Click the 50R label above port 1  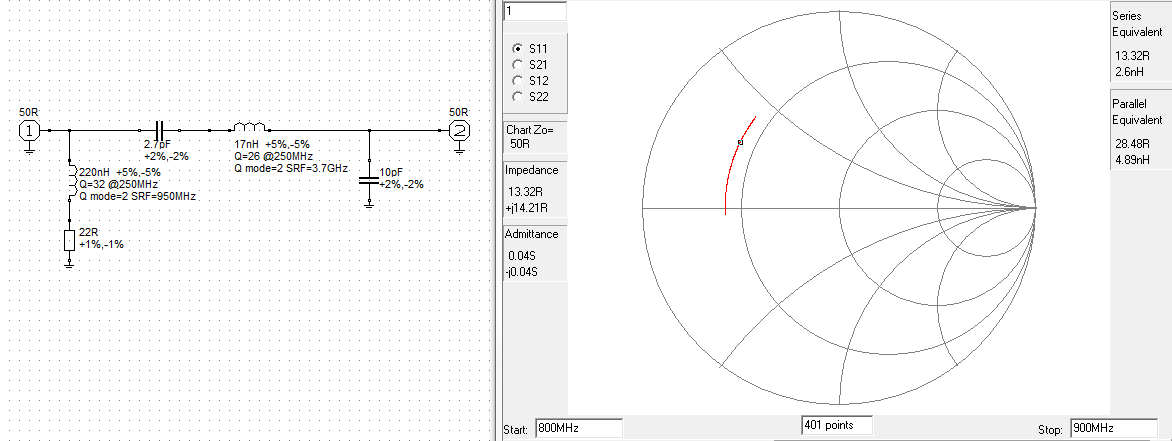[x=28, y=112]
